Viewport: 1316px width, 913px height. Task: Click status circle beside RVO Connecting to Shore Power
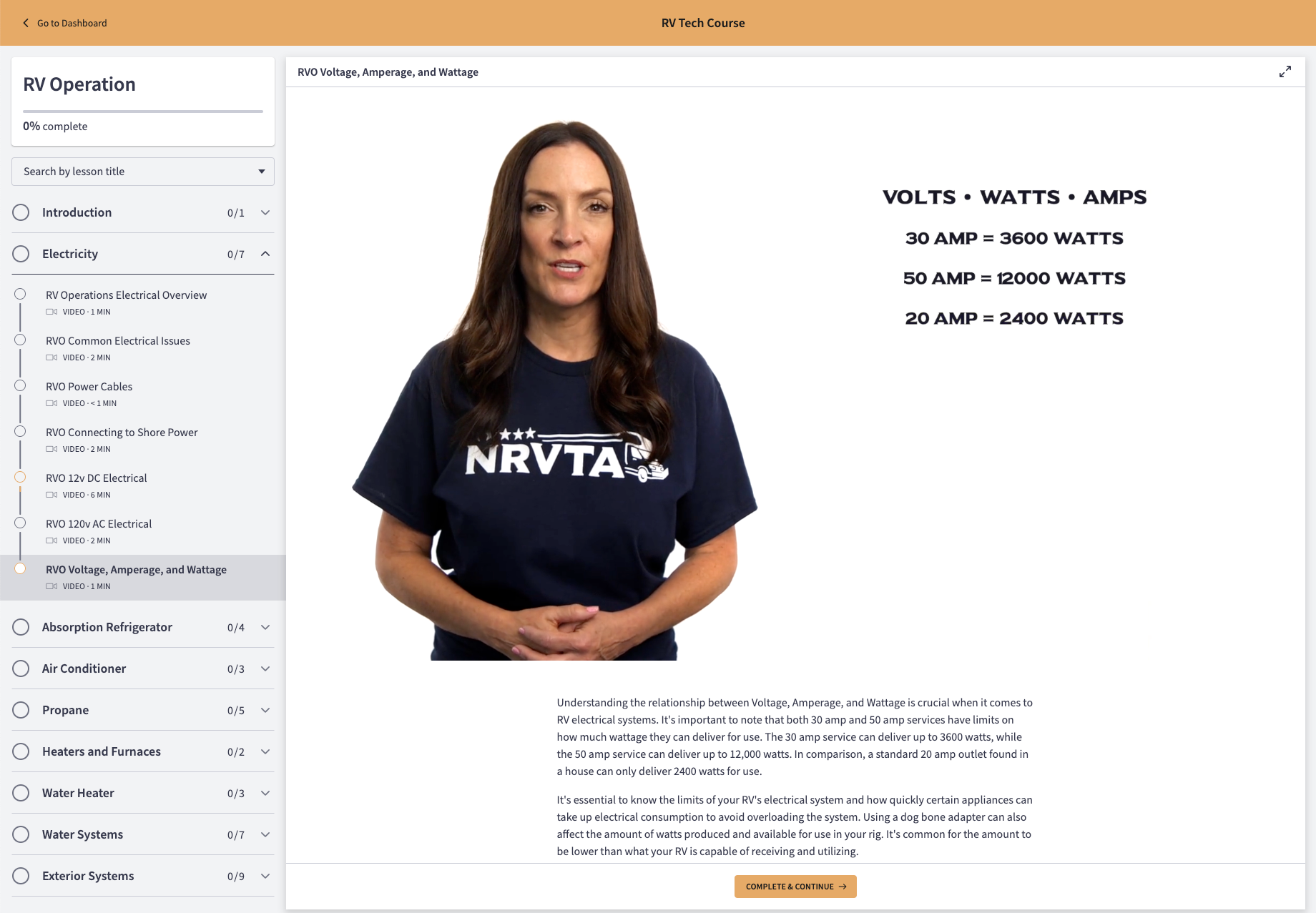20,431
